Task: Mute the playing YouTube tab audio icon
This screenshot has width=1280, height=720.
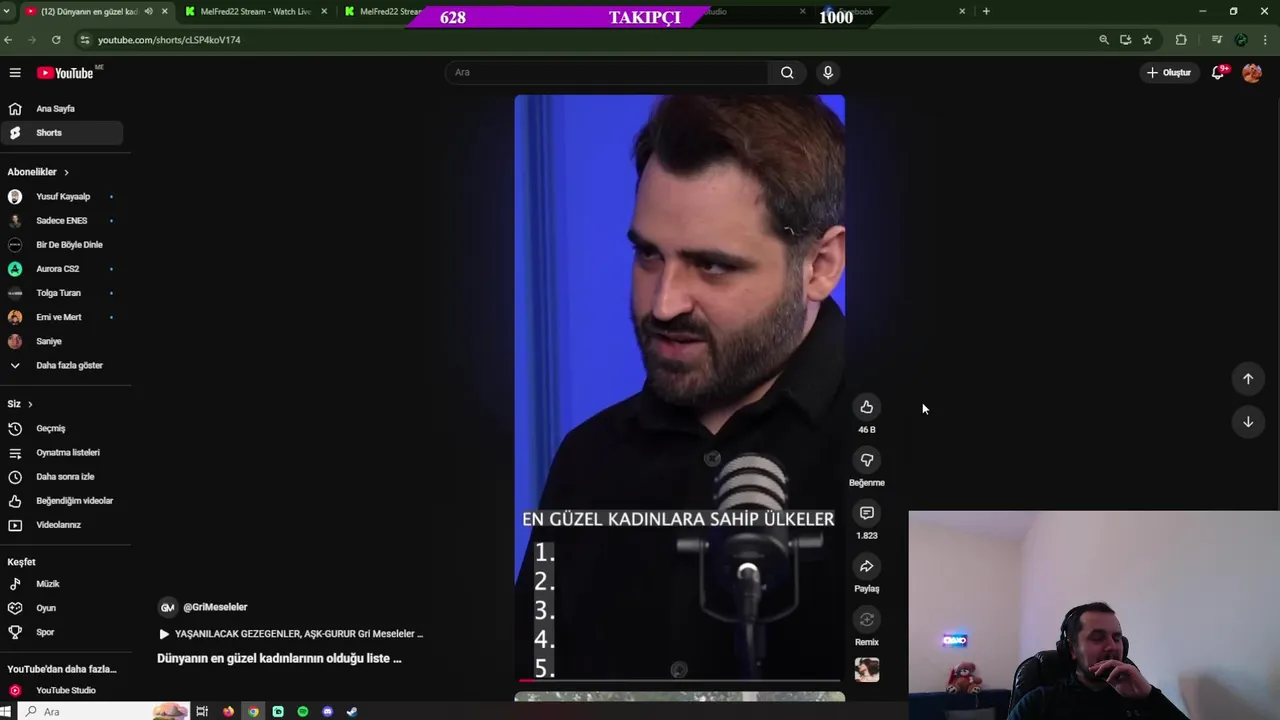Action: pos(149,12)
